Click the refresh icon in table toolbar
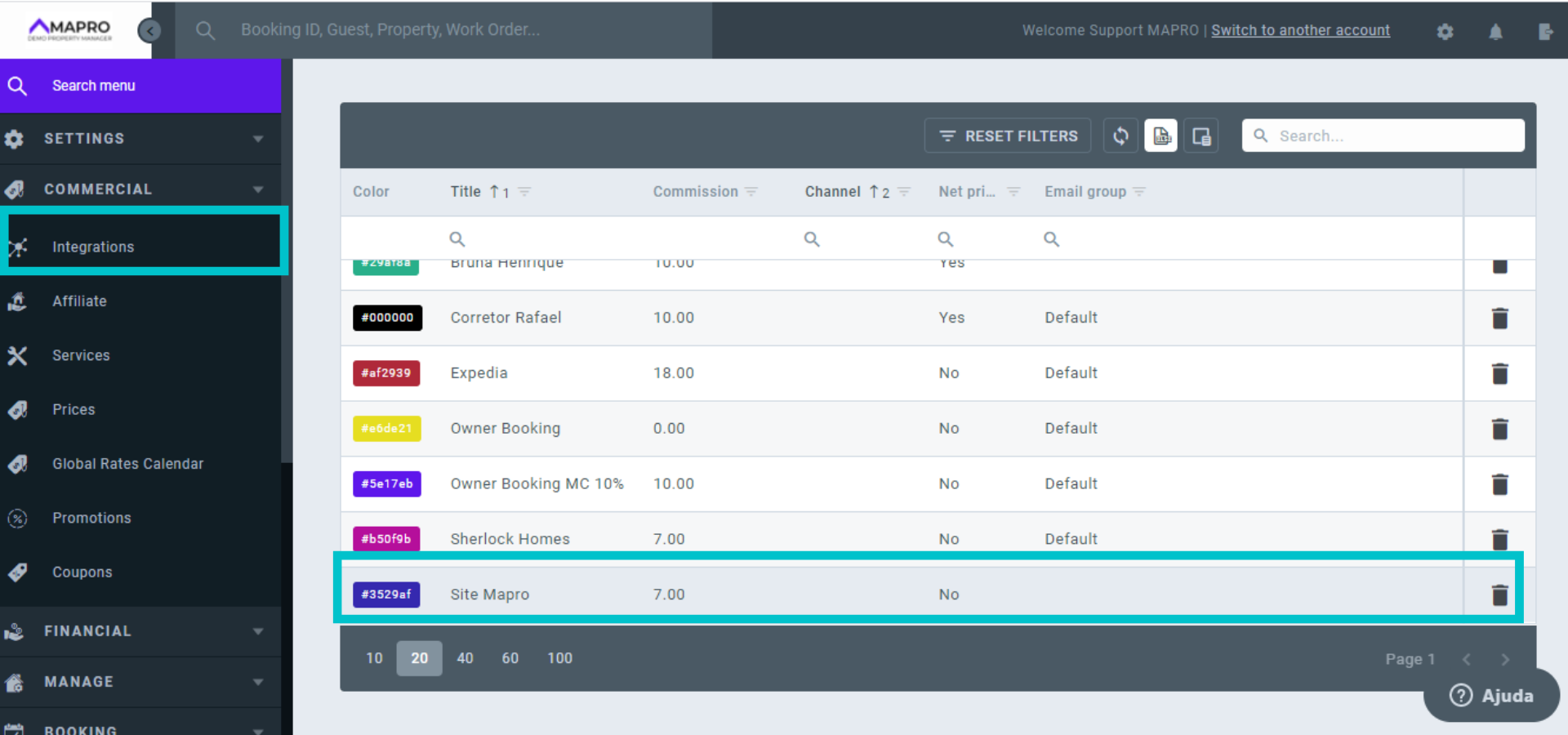This screenshot has width=1568, height=735. [1120, 136]
